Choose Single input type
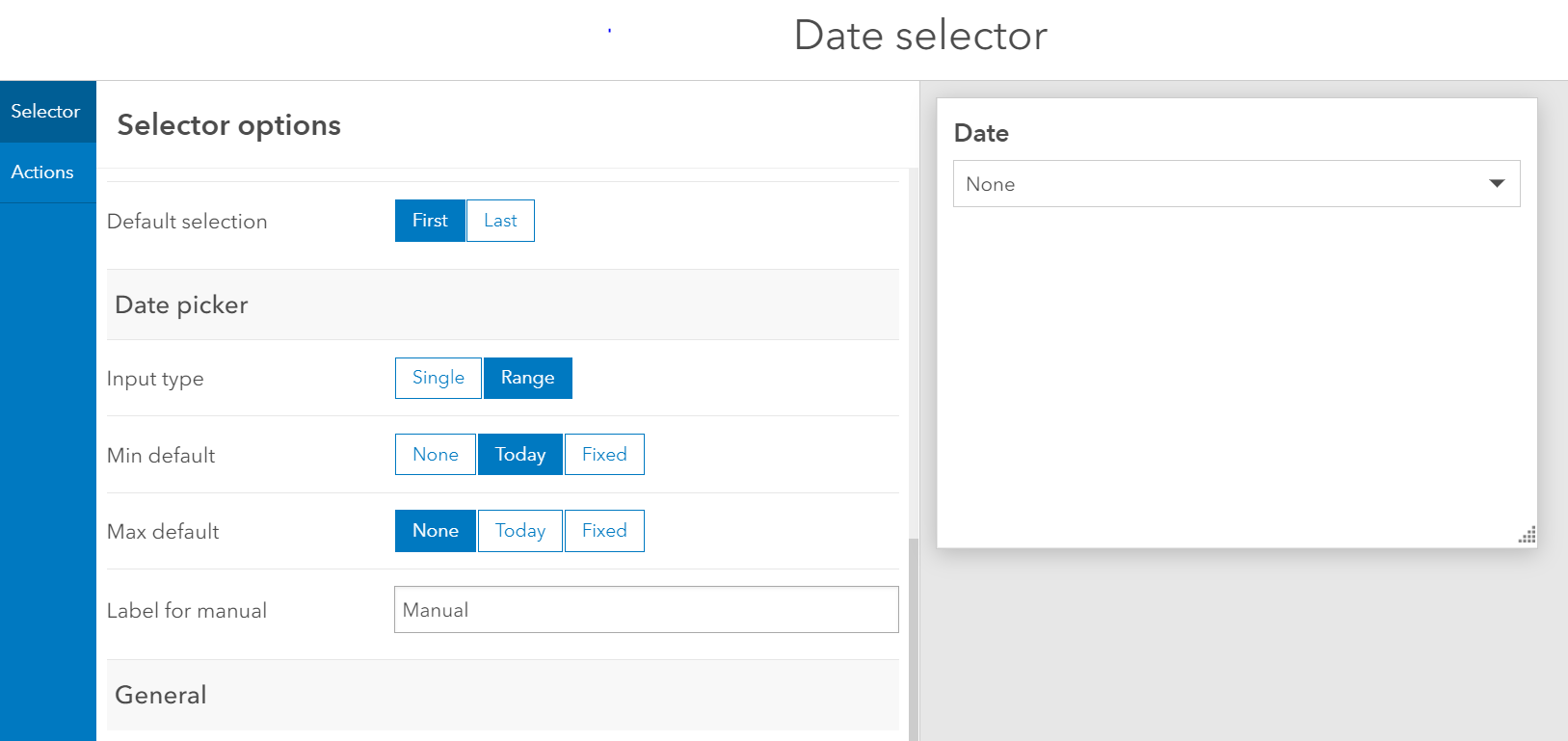Viewport: 1568px width, 741px height. coord(439,378)
